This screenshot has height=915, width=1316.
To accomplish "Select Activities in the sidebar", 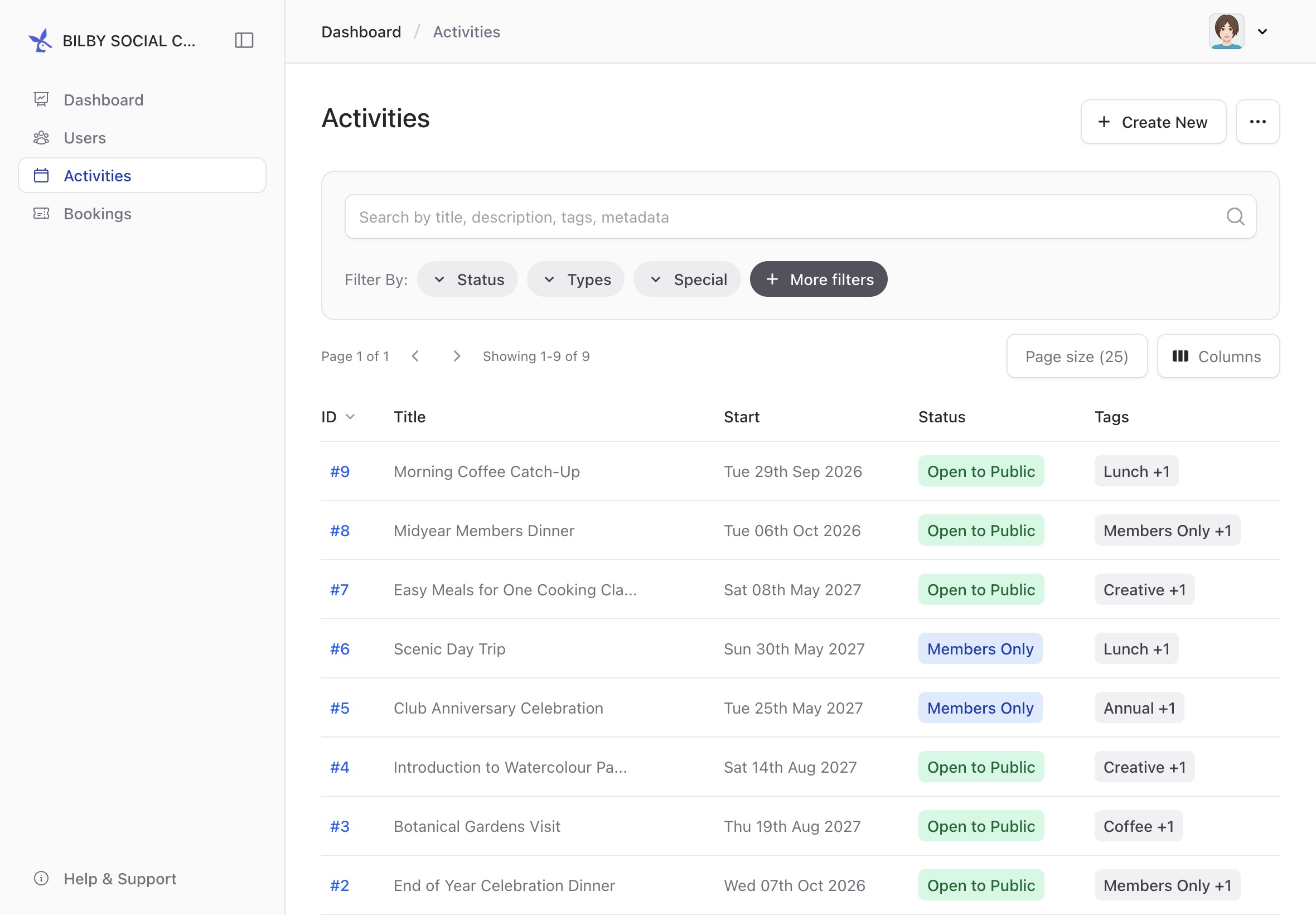I will click(142, 175).
